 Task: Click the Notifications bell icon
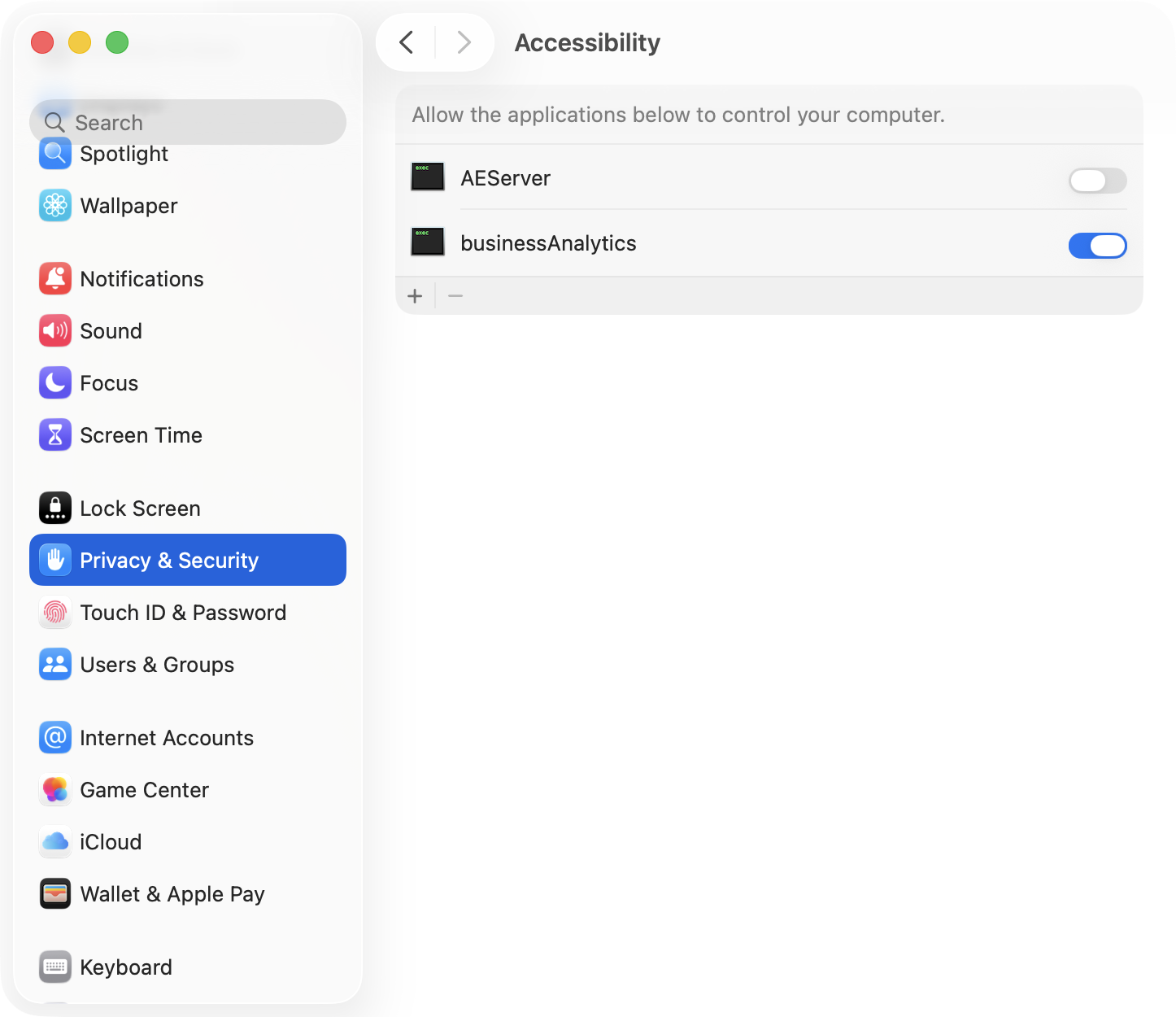click(x=55, y=279)
